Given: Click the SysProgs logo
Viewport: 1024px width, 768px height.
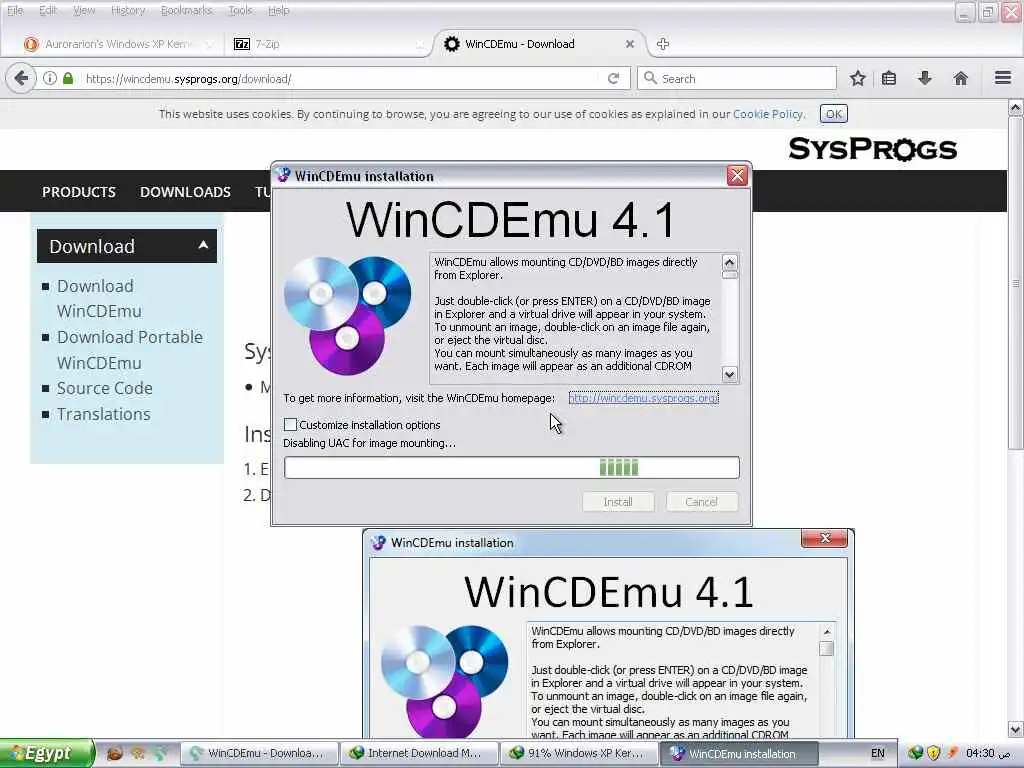Looking at the screenshot, I should [872, 149].
